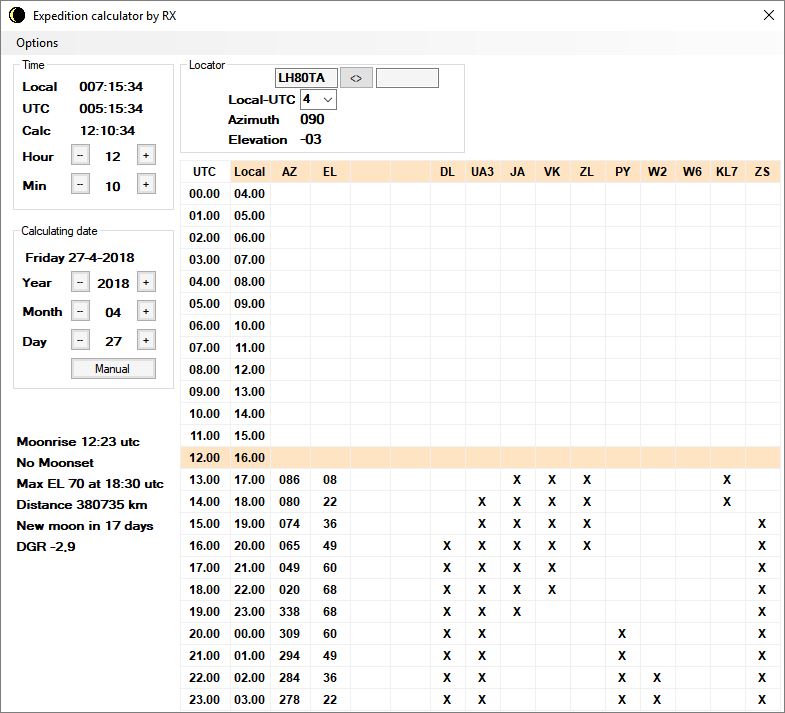Click the ZL column header
Screen dimensions: 785x713
point(587,172)
